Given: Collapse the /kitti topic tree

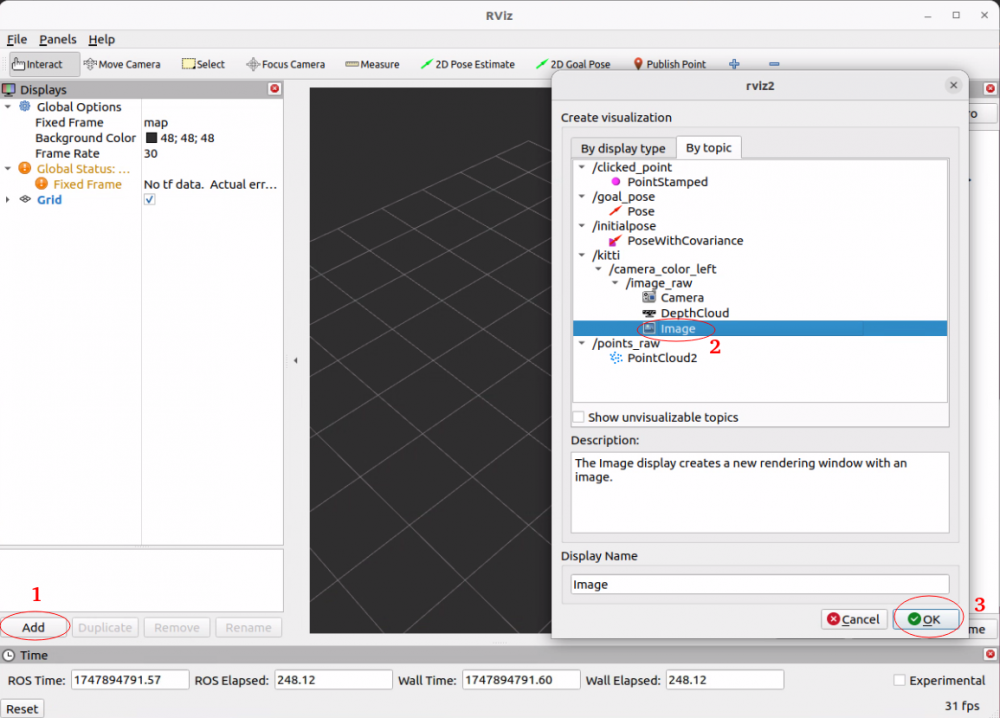Looking at the screenshot, I should 580,255.
